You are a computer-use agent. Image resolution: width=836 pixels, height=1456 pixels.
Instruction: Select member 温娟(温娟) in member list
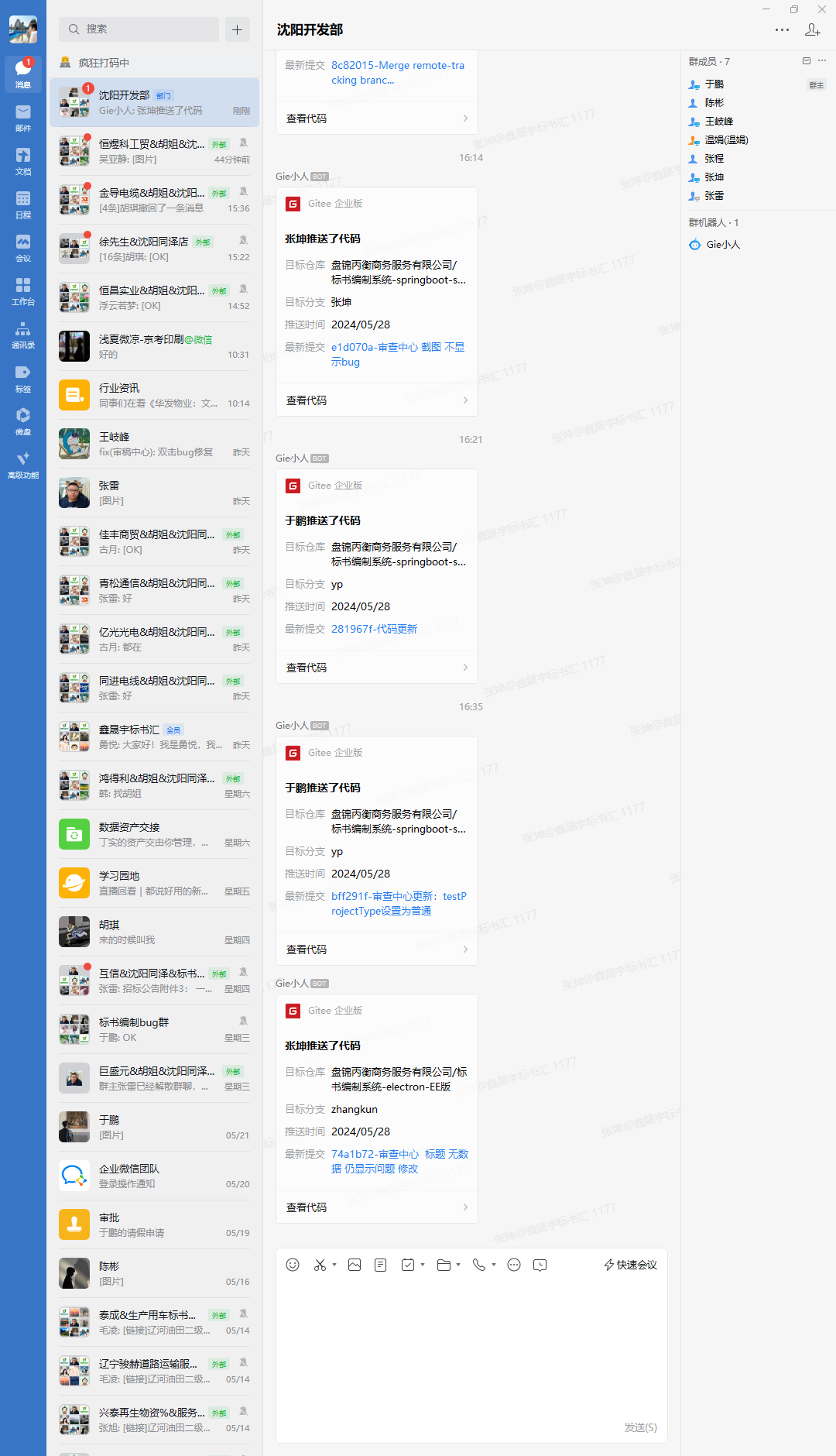[x=726, y=140]
